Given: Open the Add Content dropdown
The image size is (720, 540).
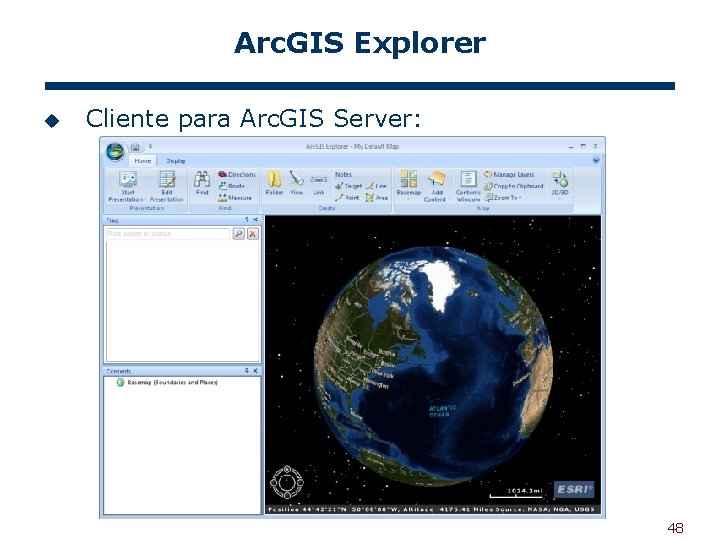Looking at the screenshot, I should tap(435, 186).
